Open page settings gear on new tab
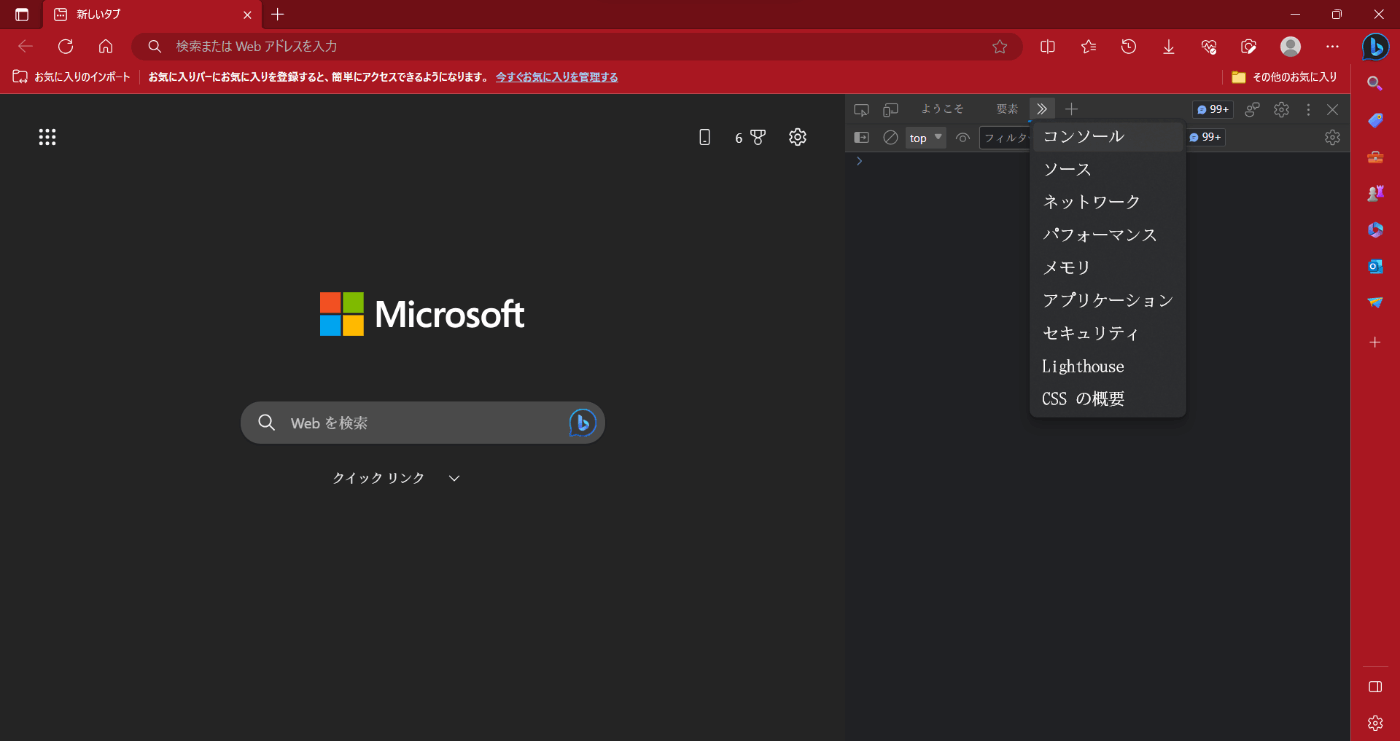This screenshot has height=741, width=1400. (797, 137)
